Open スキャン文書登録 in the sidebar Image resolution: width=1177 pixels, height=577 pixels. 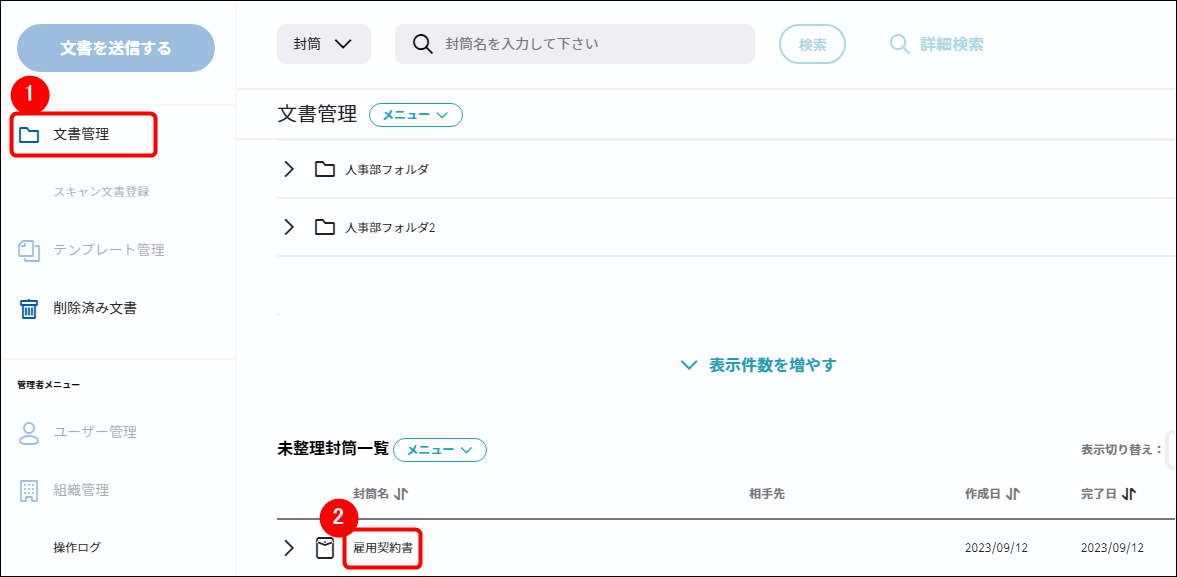click(101, 192)
